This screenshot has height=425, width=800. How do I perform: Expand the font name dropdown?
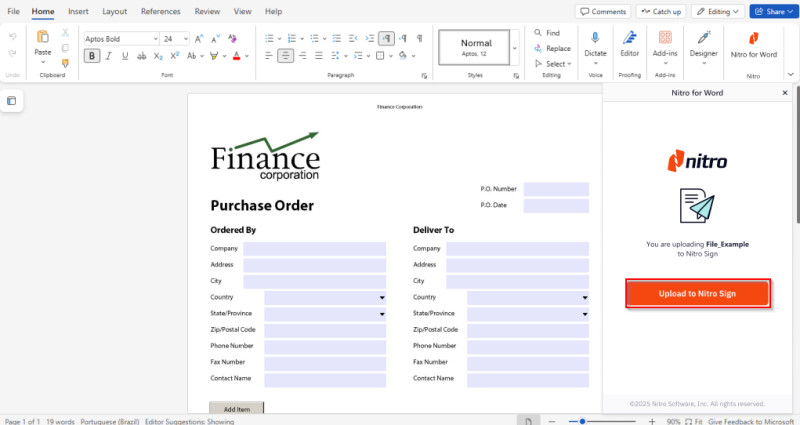coord(155,38)
